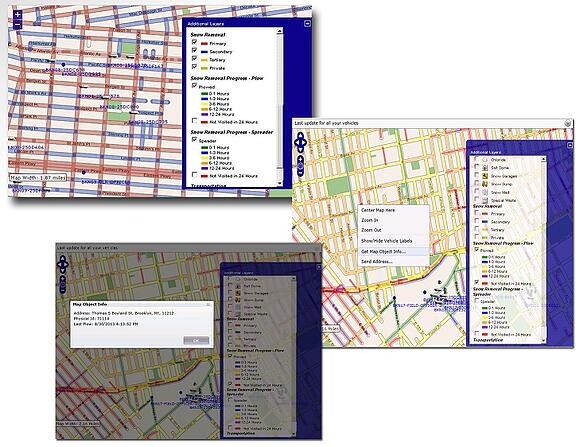This screenshot has height=447, width=580.
Task: Blue Secondary color swatch in top-left panel
Action: (x=204, y=52)
